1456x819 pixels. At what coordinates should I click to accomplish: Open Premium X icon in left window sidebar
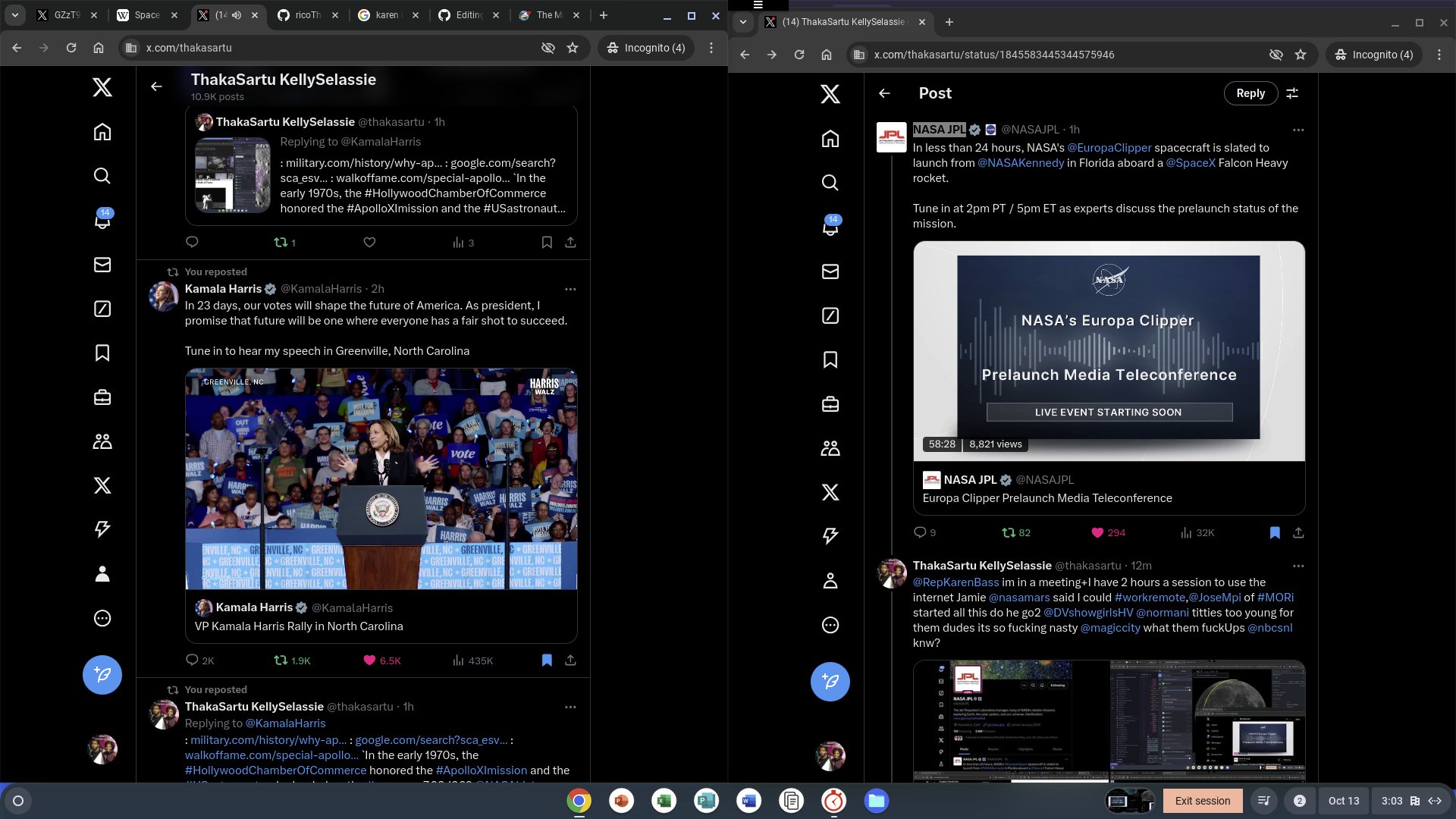click(x=102, y=485)
